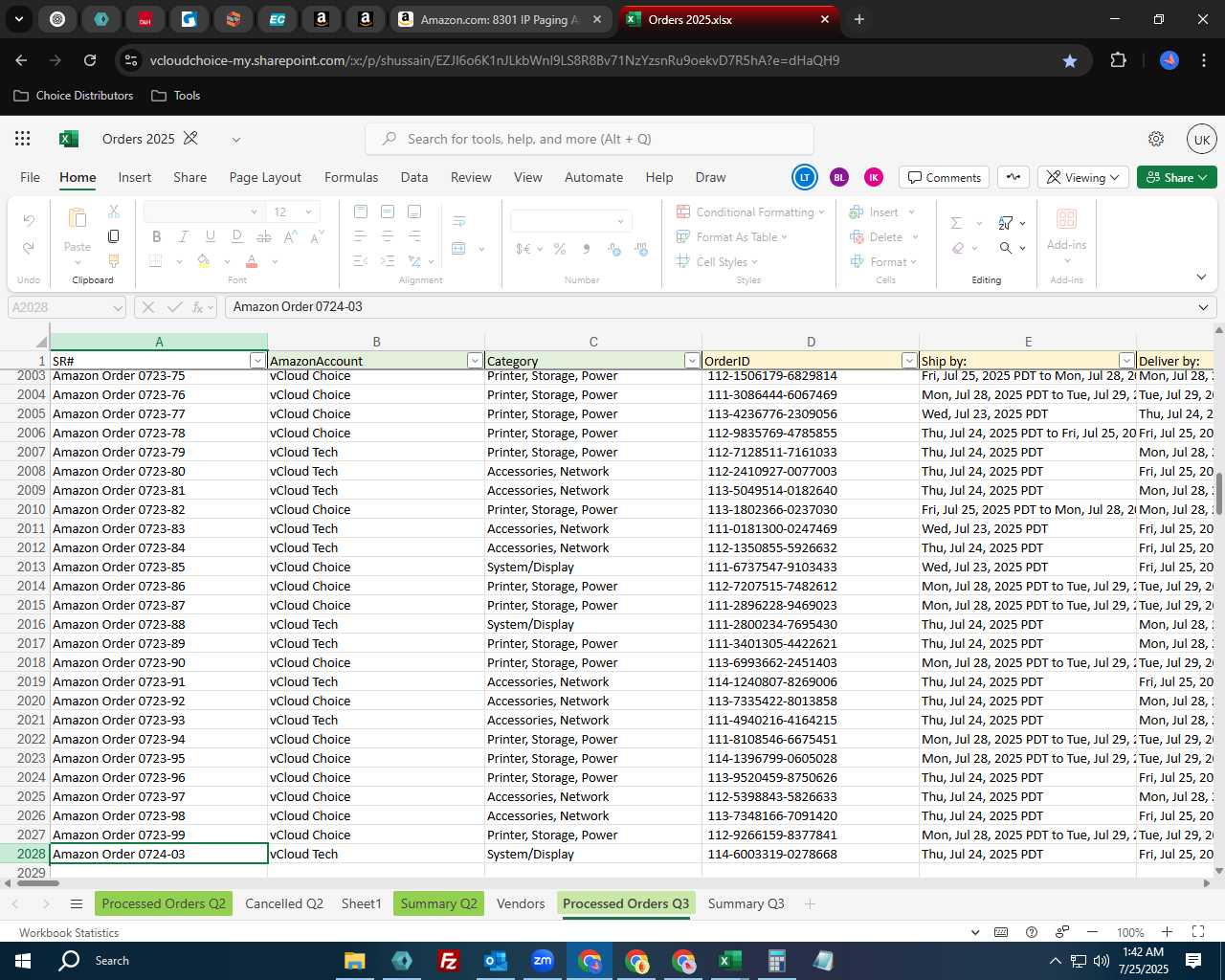Open the browser Extensions puzzle icon
The height and width of the screenshot is (980, 1225).
tap(1118, 60)
